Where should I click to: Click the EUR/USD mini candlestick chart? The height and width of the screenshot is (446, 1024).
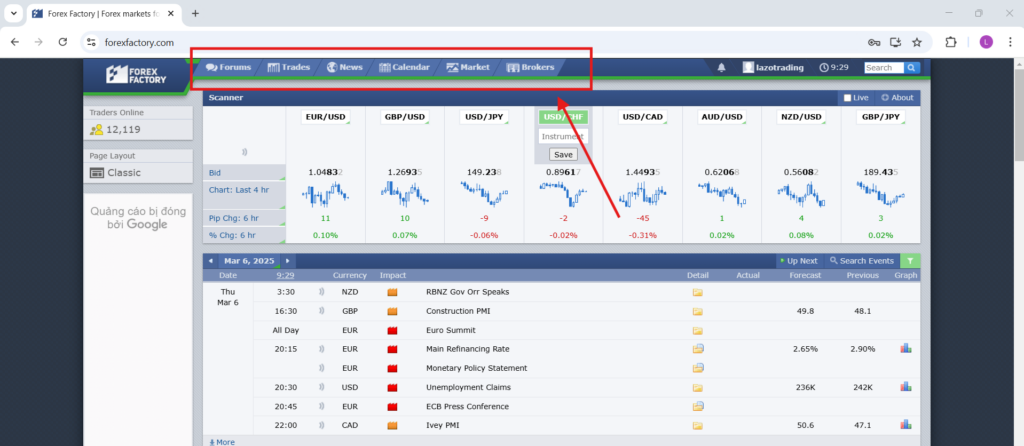coord(326,194)
